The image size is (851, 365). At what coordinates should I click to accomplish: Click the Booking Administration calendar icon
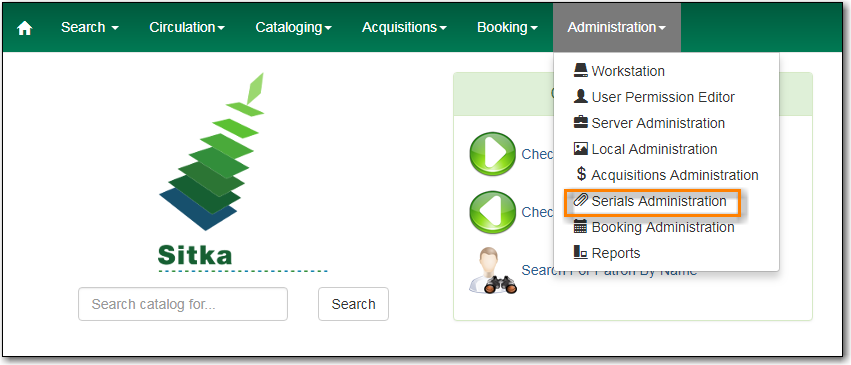point(580,227)
